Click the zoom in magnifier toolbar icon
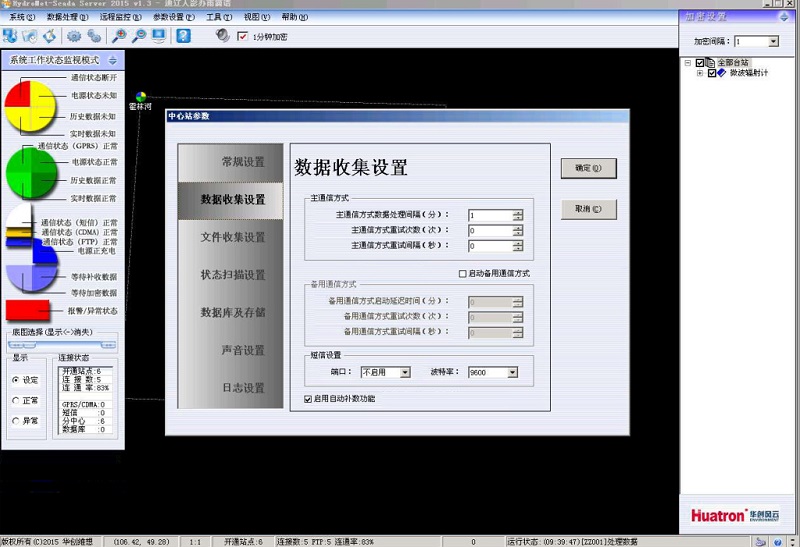This screenshot has width=800, height=547. pos(120,36)
